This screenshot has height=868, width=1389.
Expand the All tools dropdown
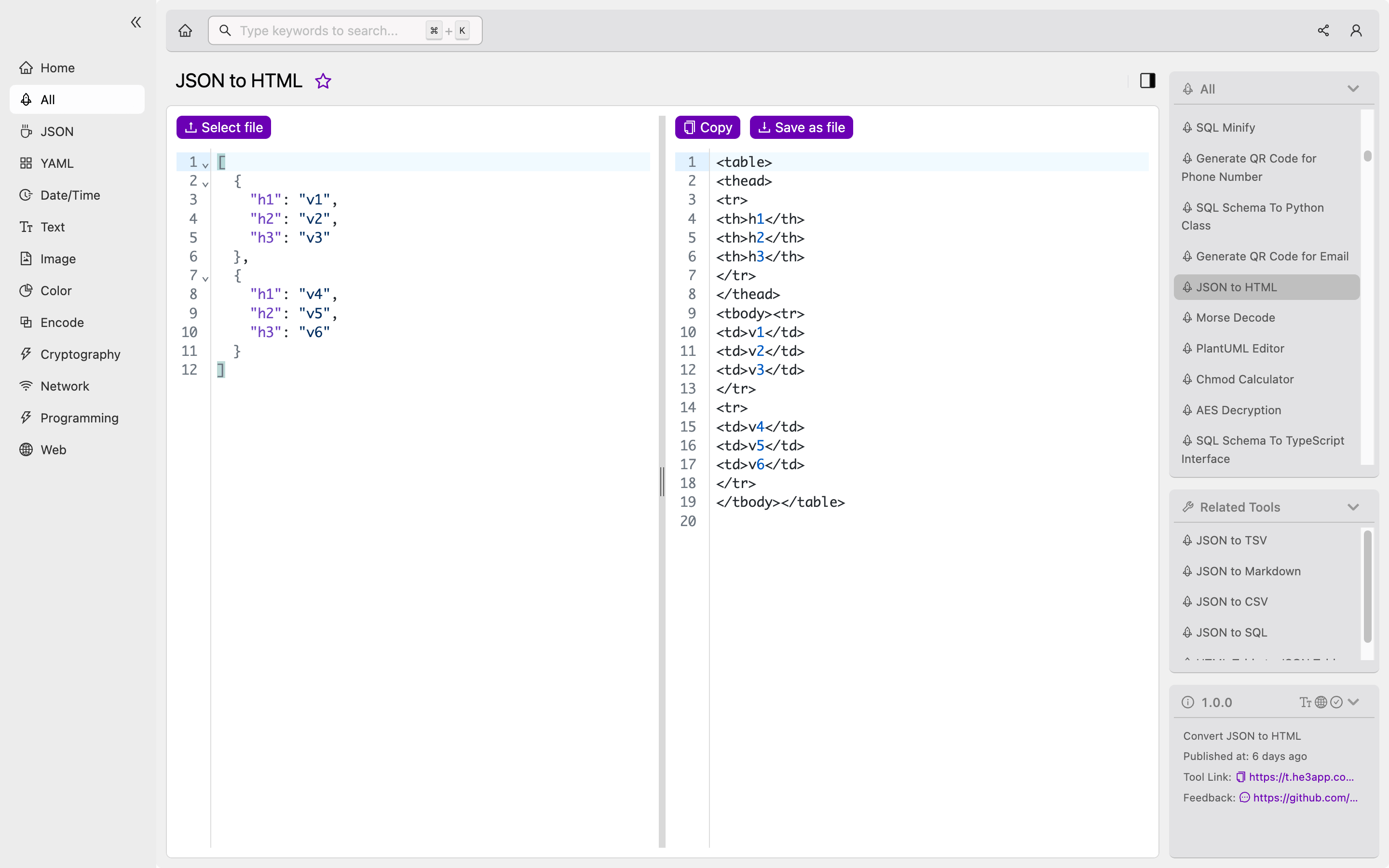click(x=1353, y=88)
